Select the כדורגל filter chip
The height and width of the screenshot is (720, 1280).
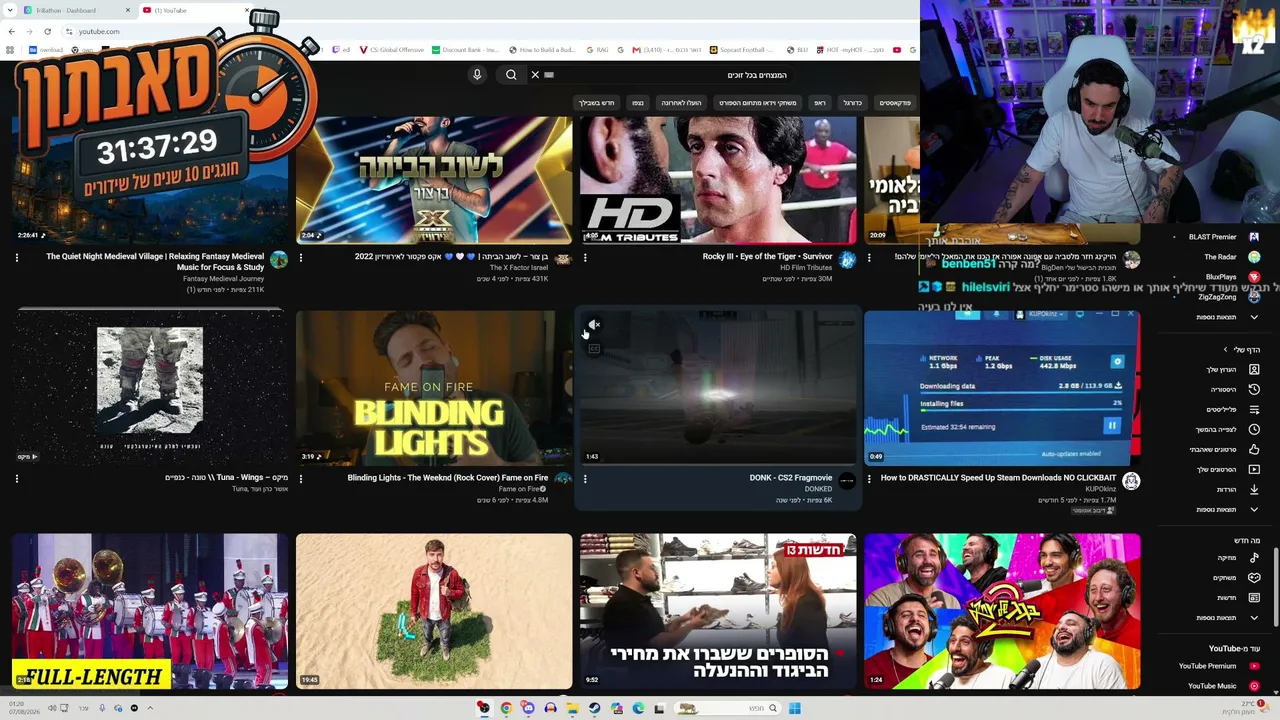[x=852, y=103]
